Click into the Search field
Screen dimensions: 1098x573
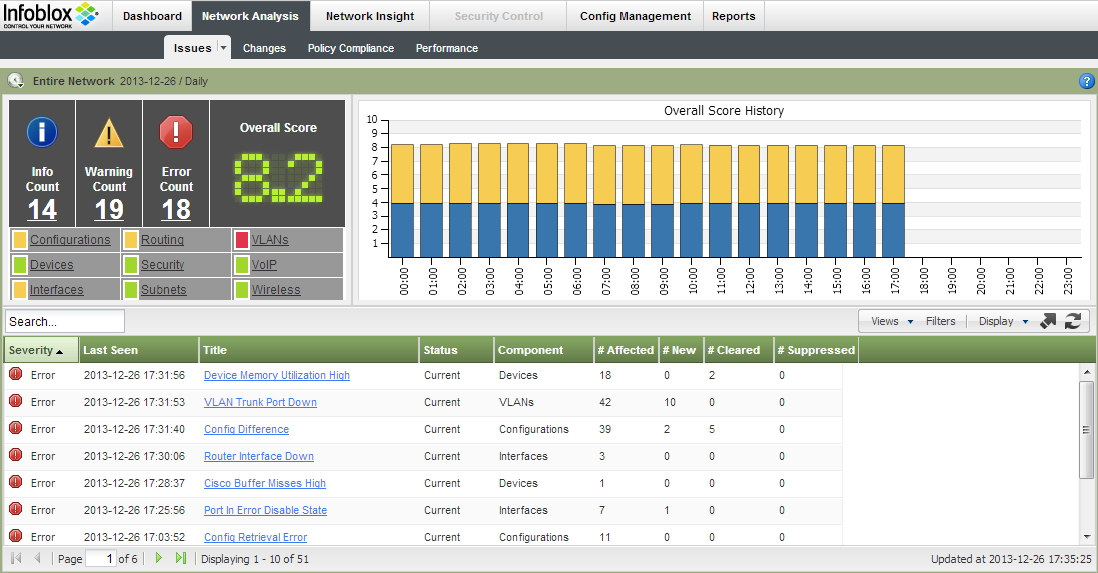tap(65, 321)
